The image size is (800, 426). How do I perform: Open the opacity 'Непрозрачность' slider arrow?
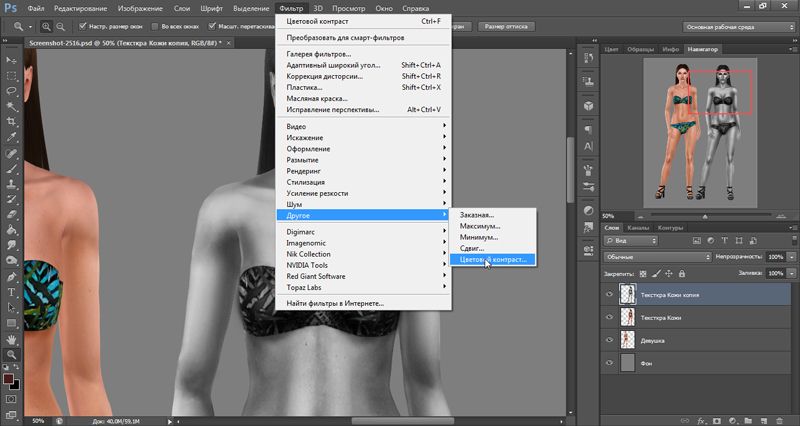click(x=792, y=257)
